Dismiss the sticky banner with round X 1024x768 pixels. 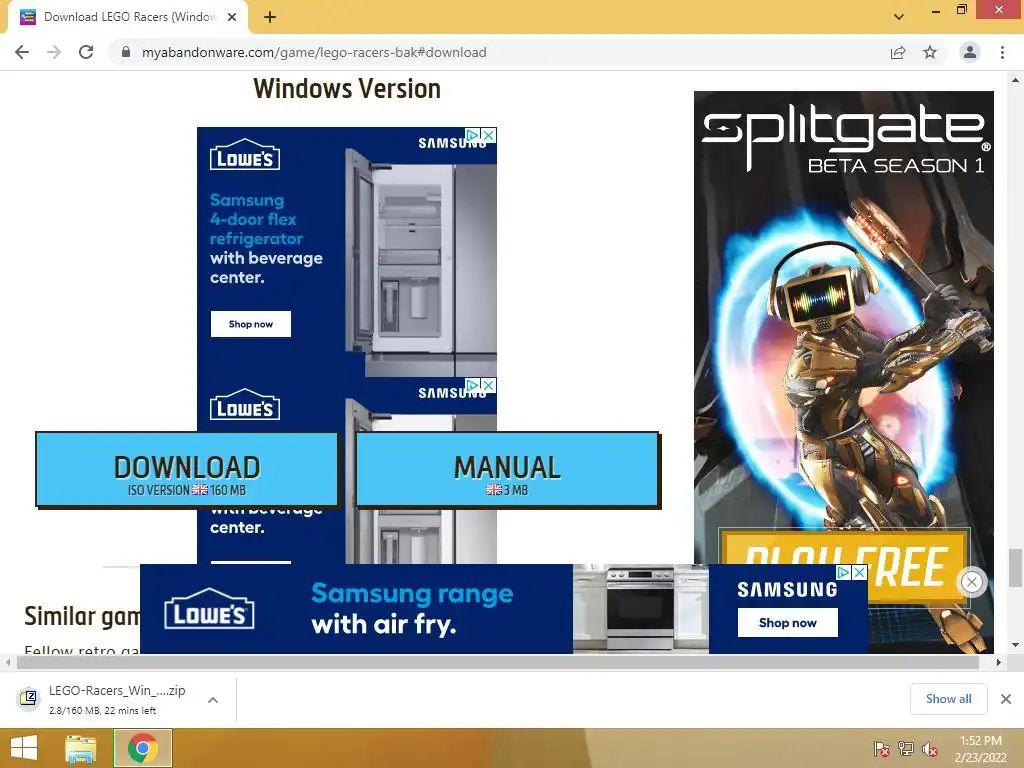tap(972, 582)
